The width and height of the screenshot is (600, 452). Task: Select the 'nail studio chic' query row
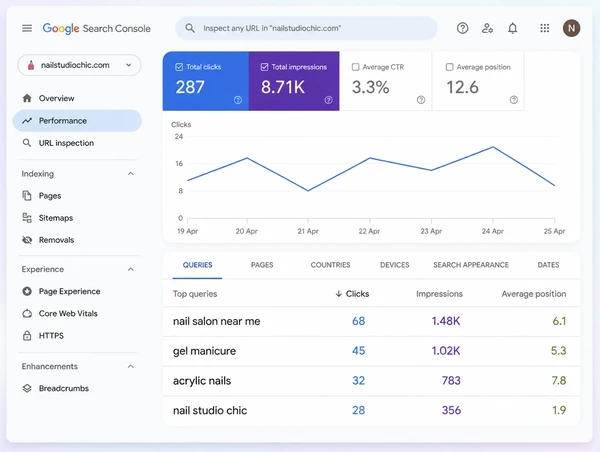click(371, 410)
